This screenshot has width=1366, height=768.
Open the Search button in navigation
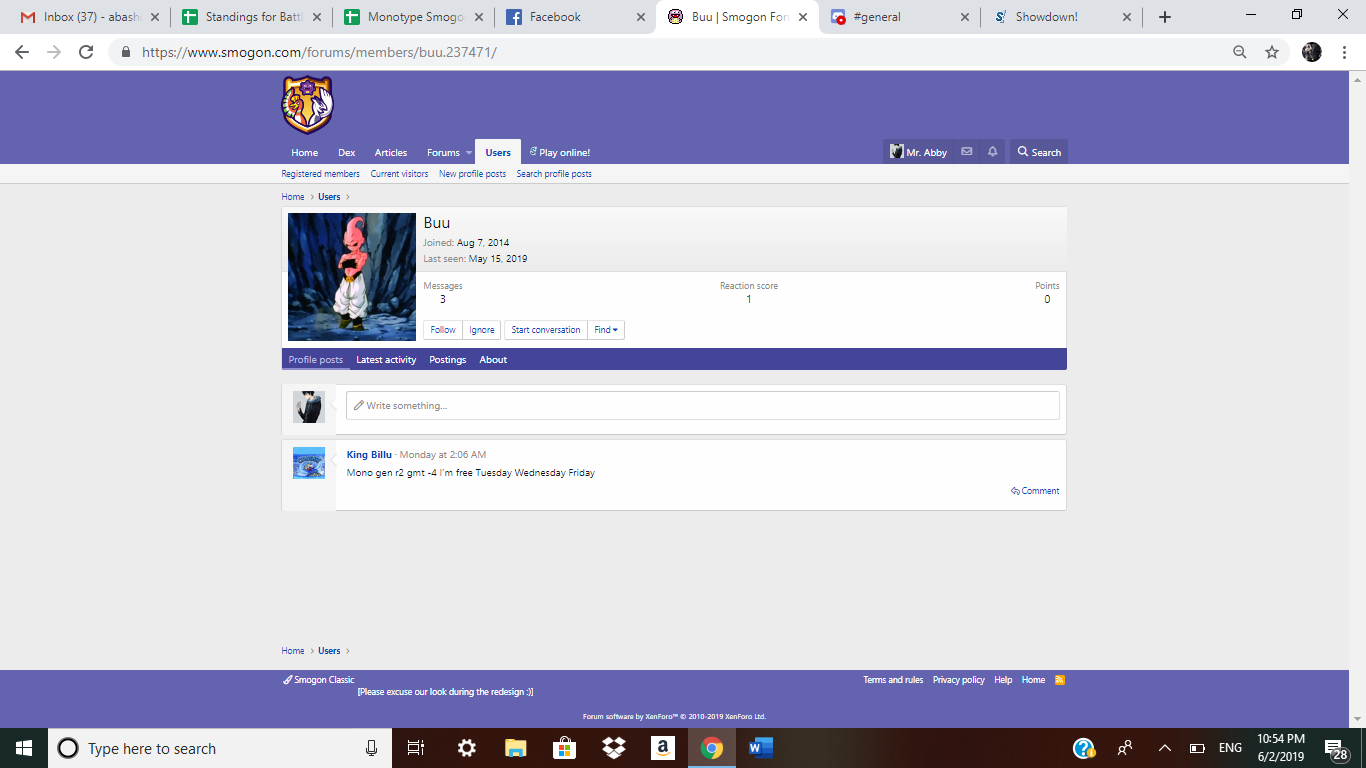[1039, 152]
